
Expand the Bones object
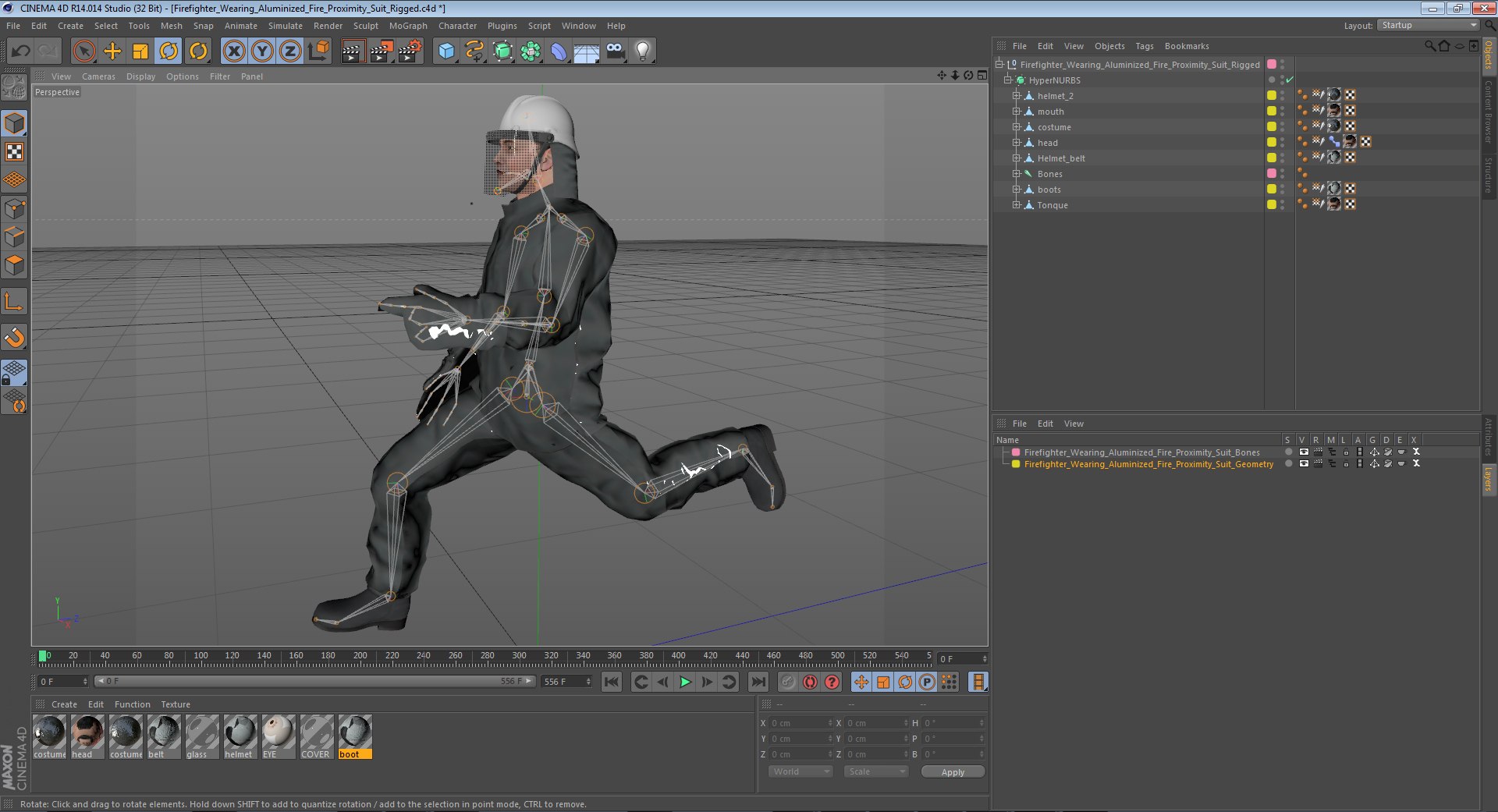pyautogui.click(x=1017, y=174)
